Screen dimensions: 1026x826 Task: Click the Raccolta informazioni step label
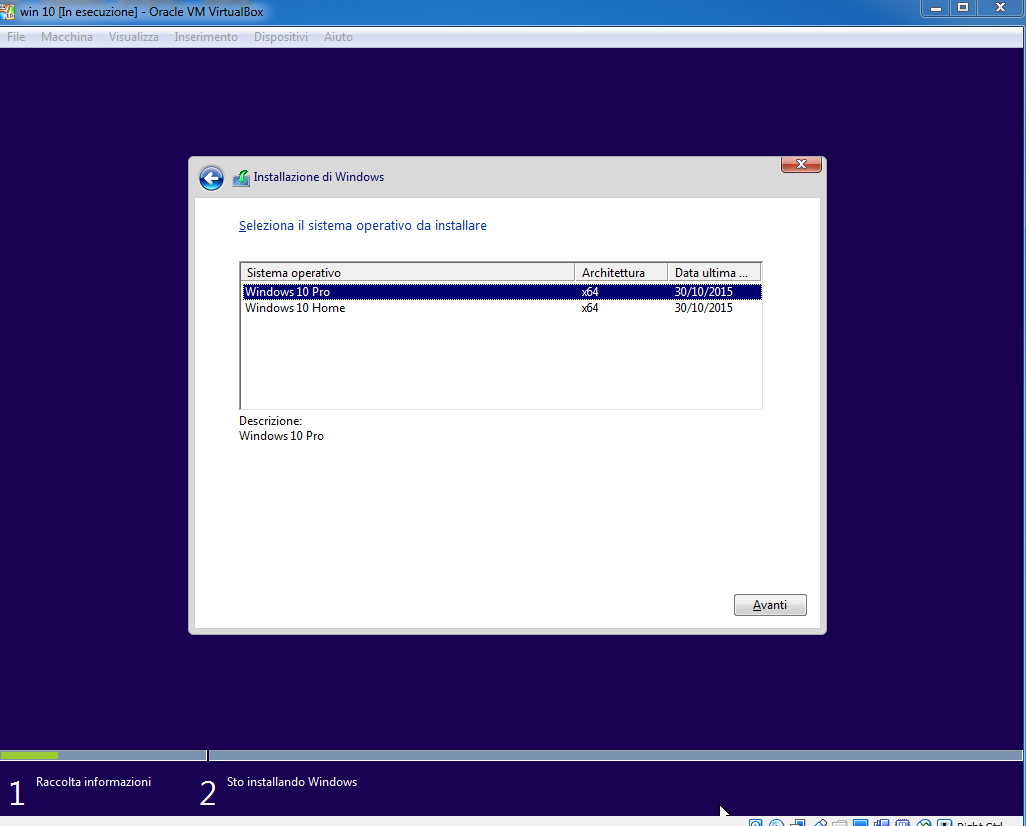[x=94, y=781]
